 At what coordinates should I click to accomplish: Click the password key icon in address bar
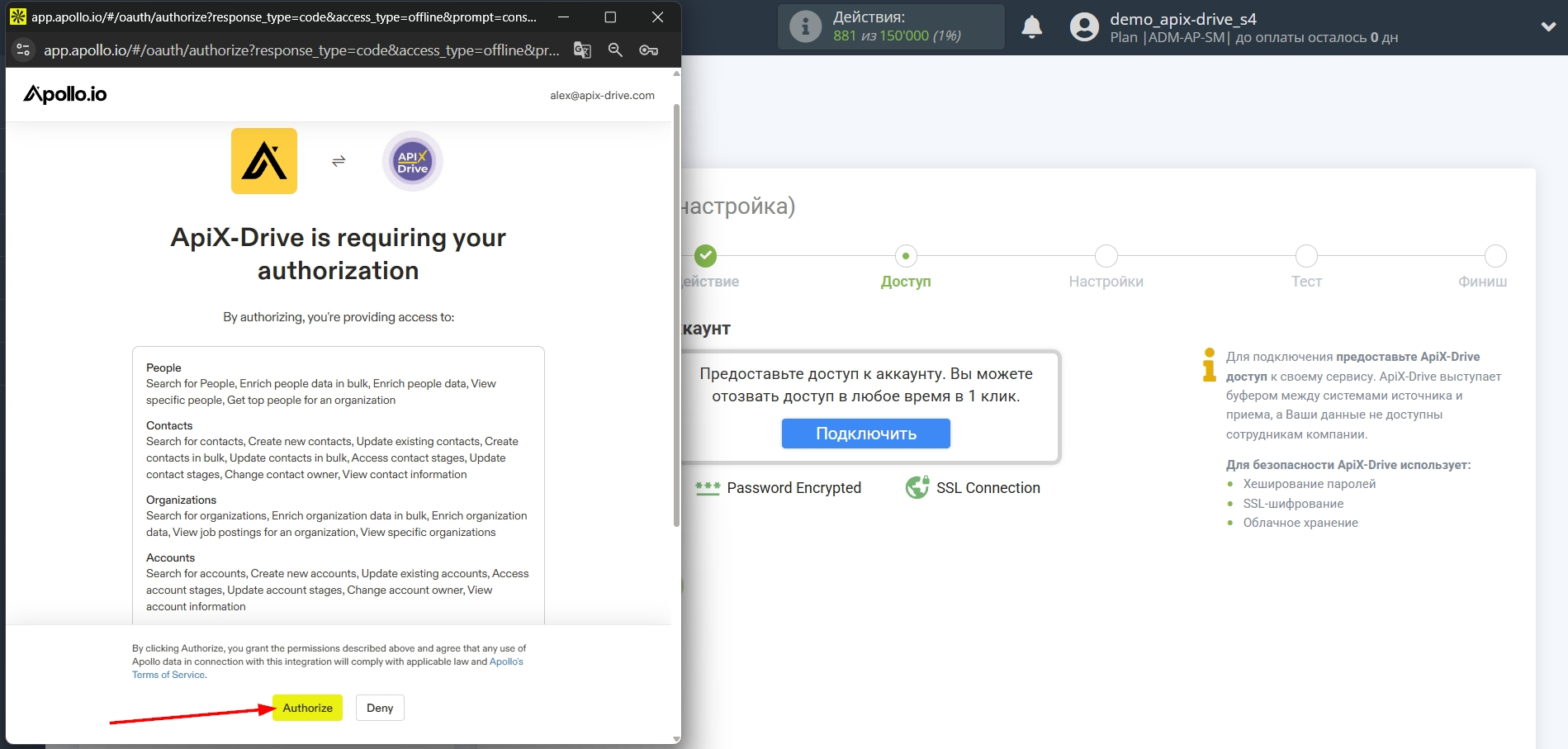pyautogui.click(x=649, y=50)
